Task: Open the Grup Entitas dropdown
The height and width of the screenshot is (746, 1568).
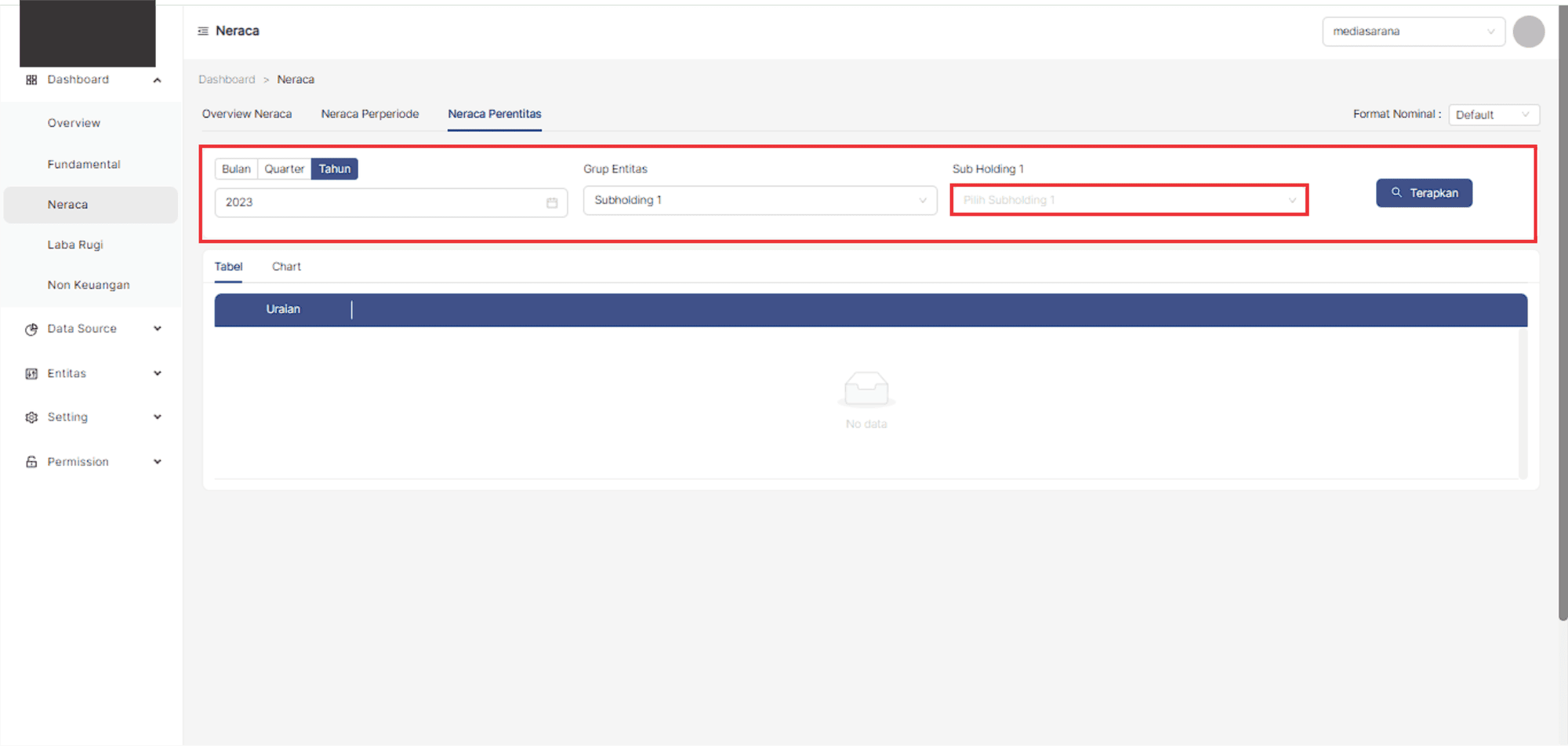Action: 759,201
